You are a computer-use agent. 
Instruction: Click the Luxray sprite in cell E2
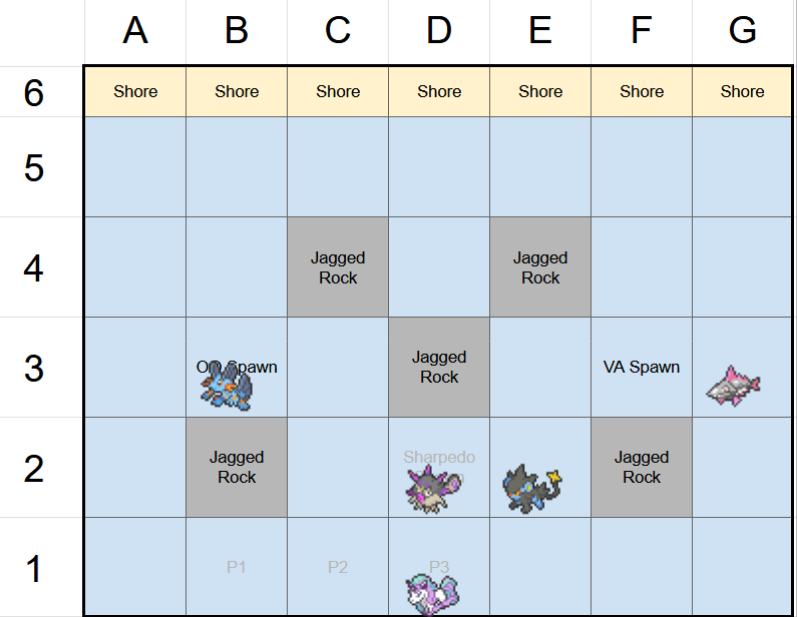530,489
